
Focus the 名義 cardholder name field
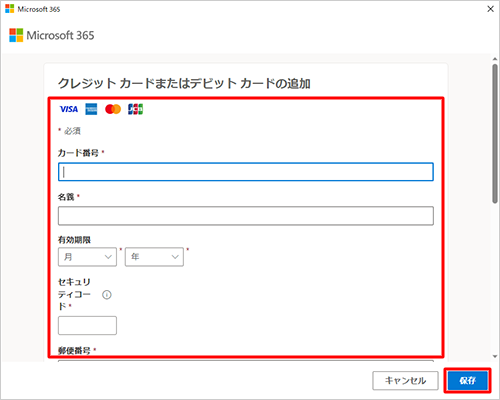pyautogui.click(x=246, y=216)
